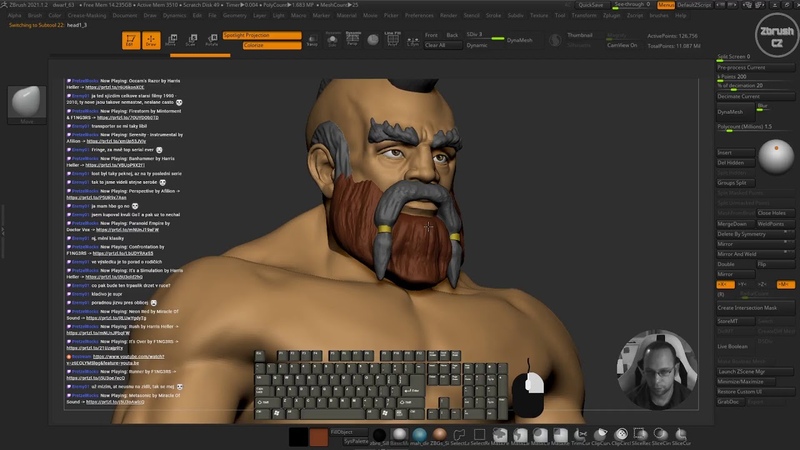800x450 pixels.
Task: Toggle X axis symmetry >X<
Action: [725, 284]
